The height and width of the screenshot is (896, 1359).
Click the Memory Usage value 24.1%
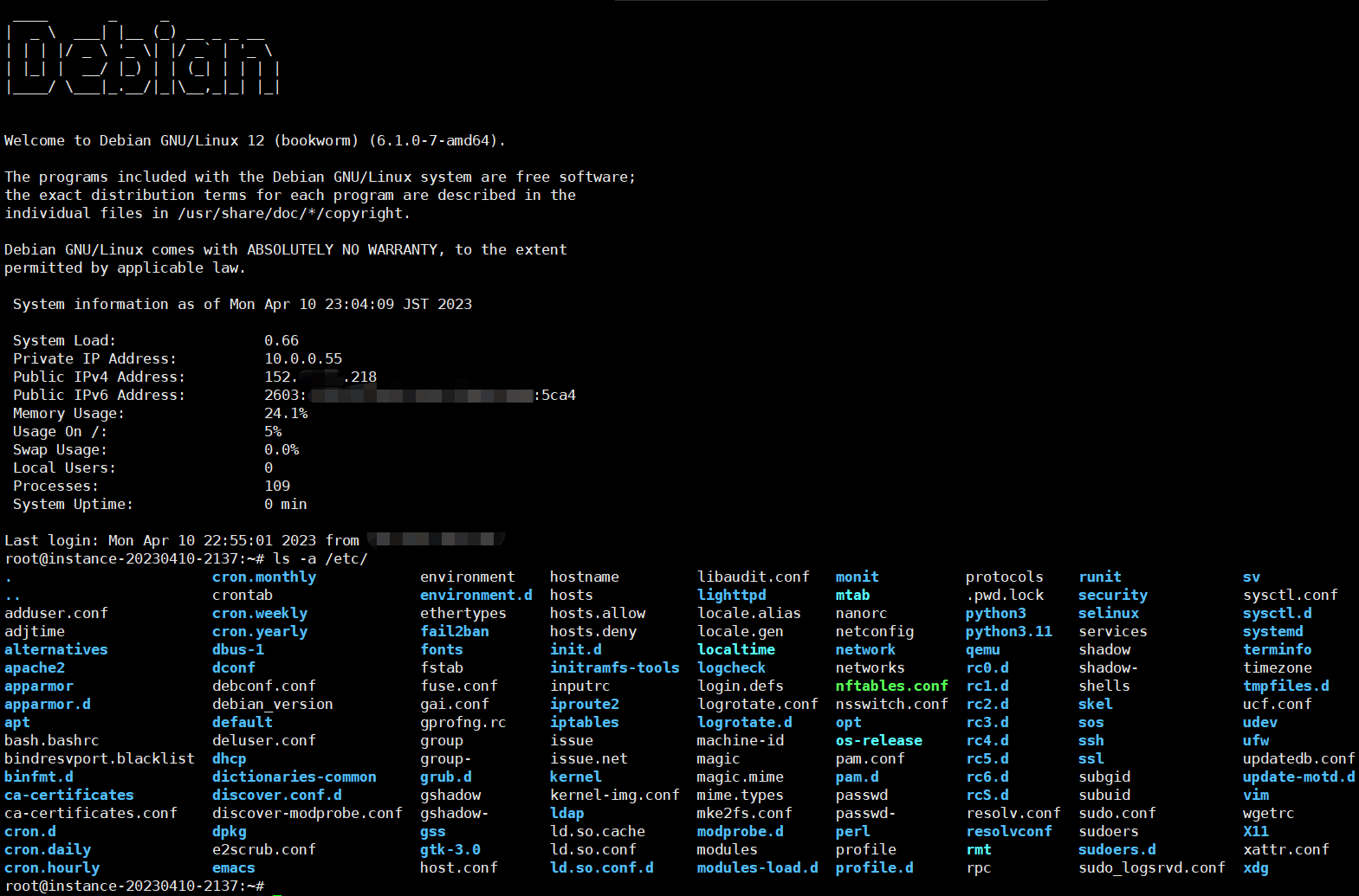[x=286, y=413]
